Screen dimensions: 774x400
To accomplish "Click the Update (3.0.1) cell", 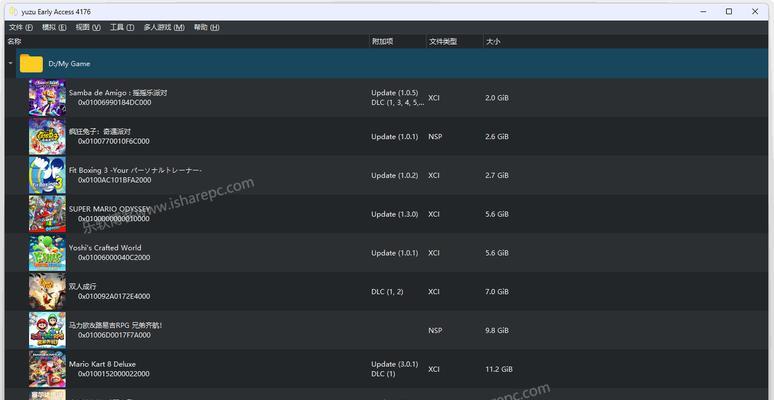I will coord(394,364).
